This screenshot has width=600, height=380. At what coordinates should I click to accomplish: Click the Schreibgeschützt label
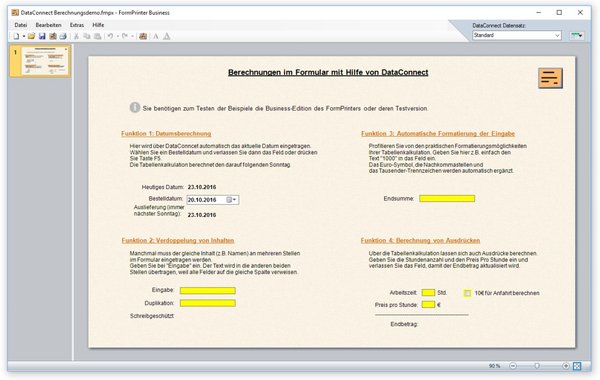click(x=152, y=316)
